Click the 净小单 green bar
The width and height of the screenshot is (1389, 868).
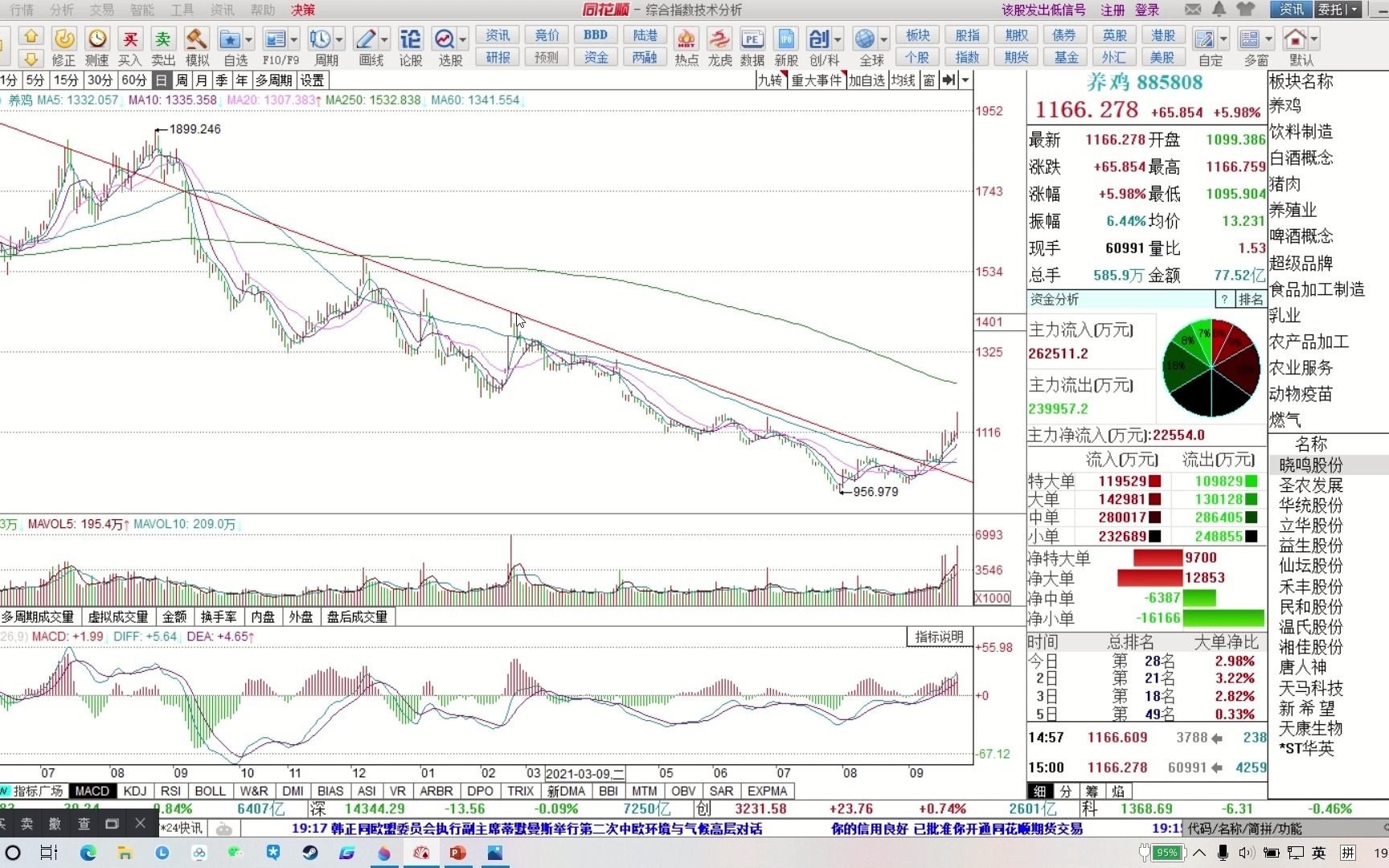tap(1223, 618)
